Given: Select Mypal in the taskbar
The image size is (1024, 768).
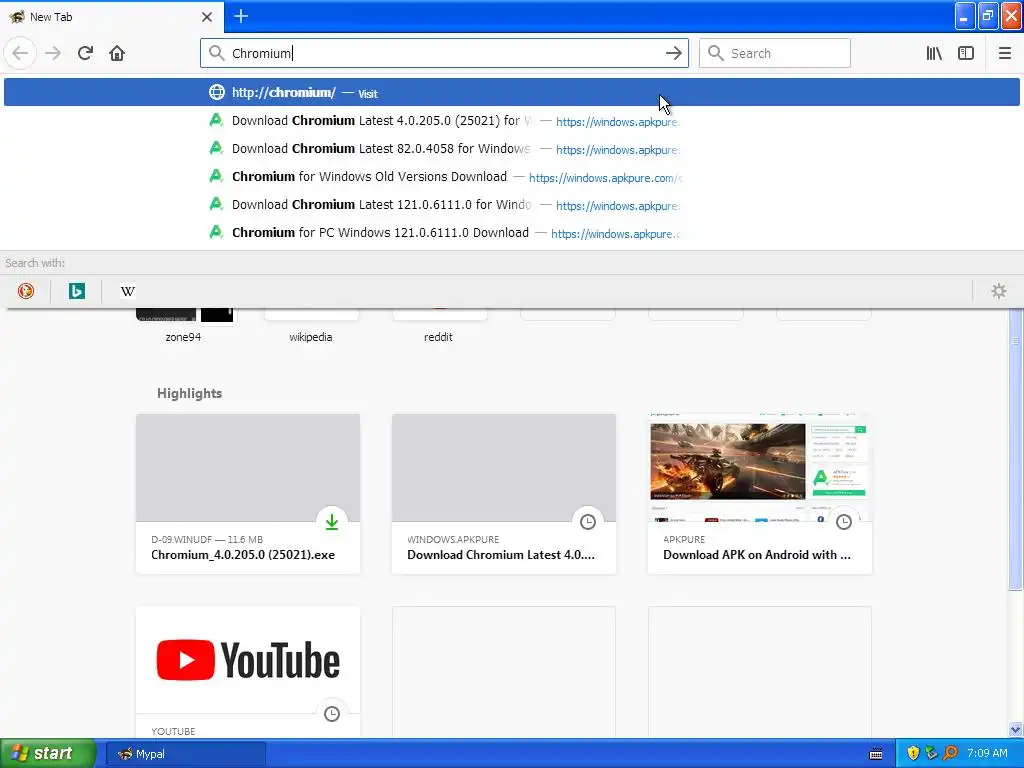Looking at the screenshot, I should tap(185, 754).
